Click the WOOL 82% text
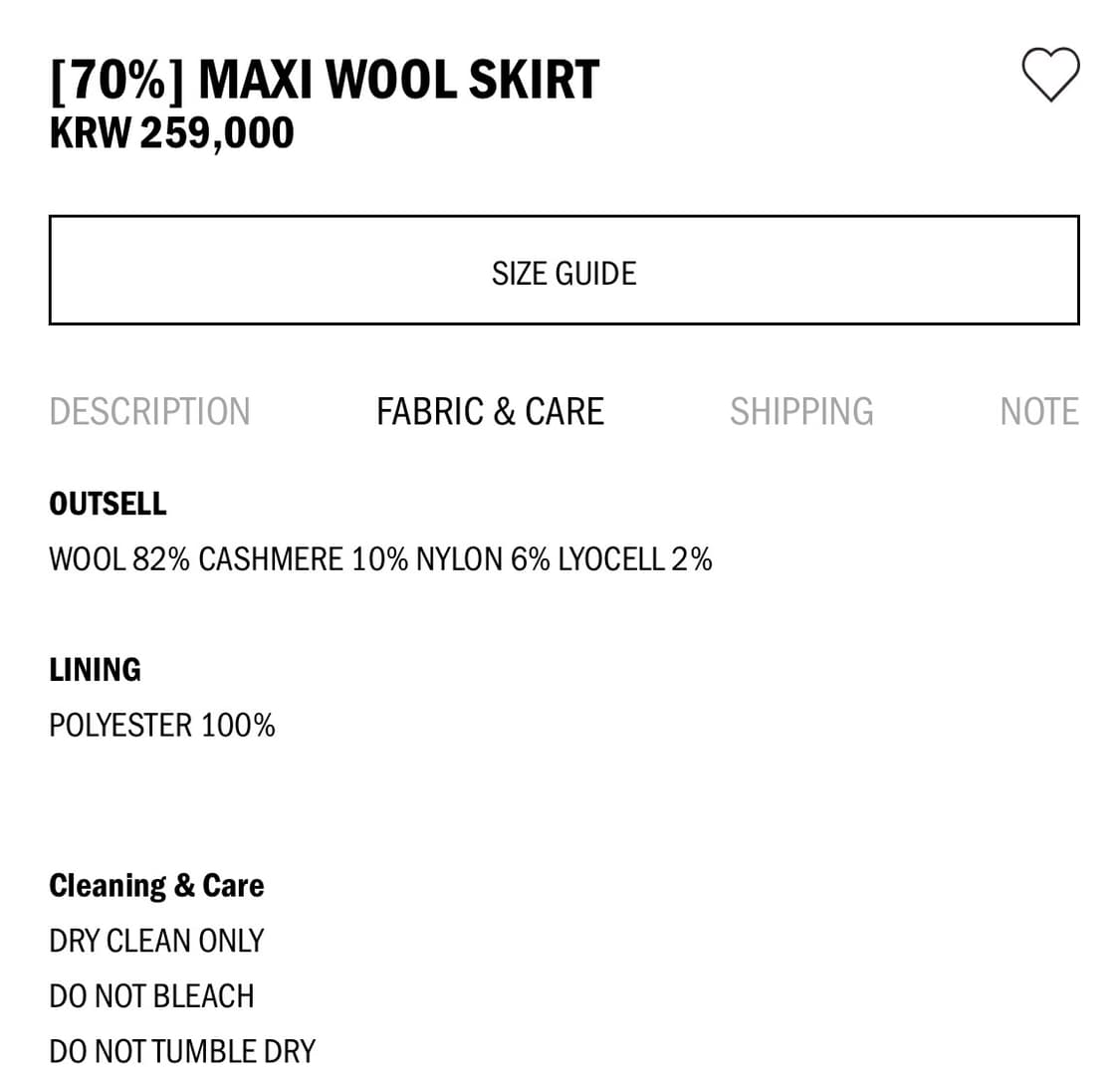1120x1083 pixels. click(118, 559)
